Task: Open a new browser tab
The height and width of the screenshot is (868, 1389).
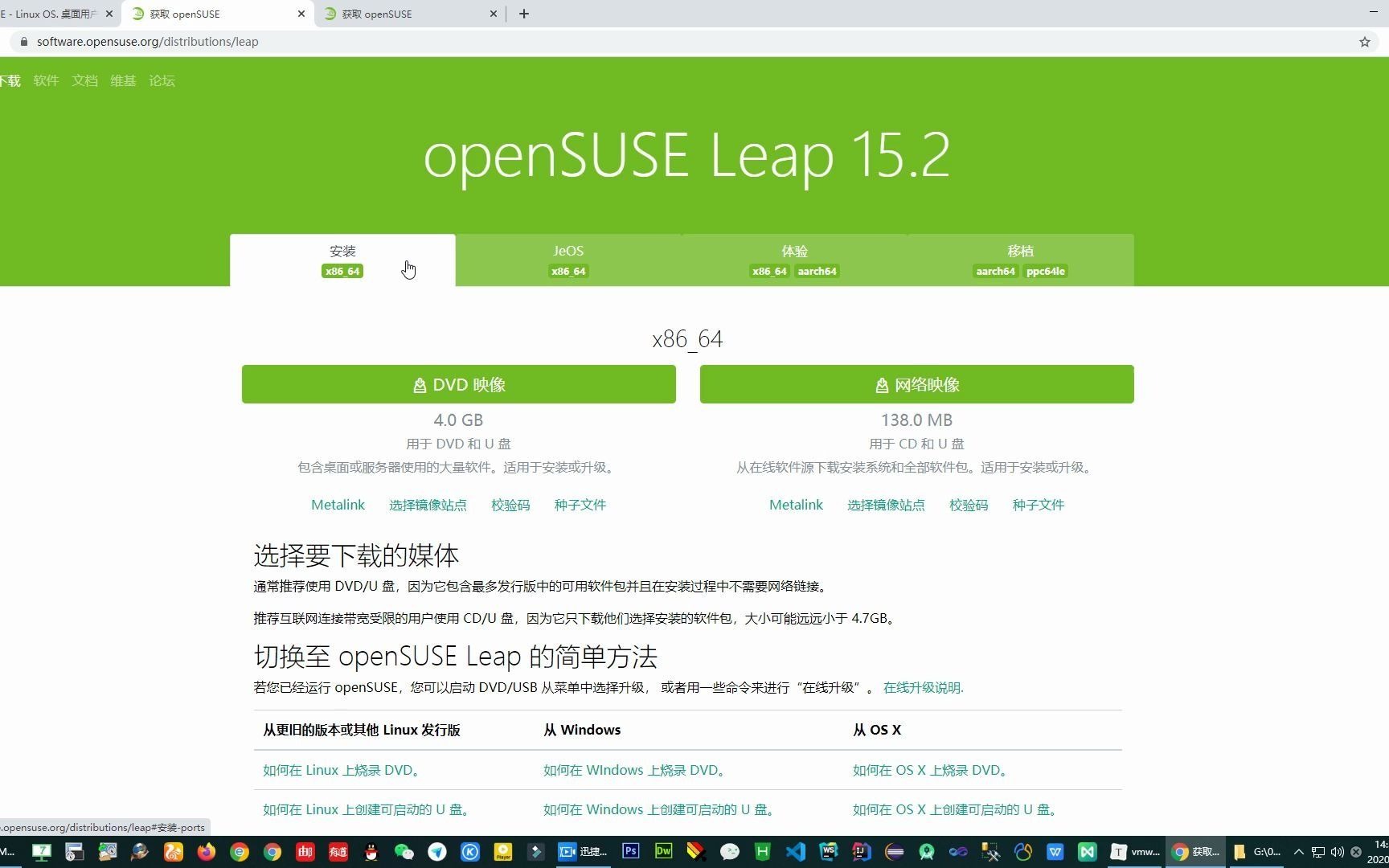Action: click(524, 14)
